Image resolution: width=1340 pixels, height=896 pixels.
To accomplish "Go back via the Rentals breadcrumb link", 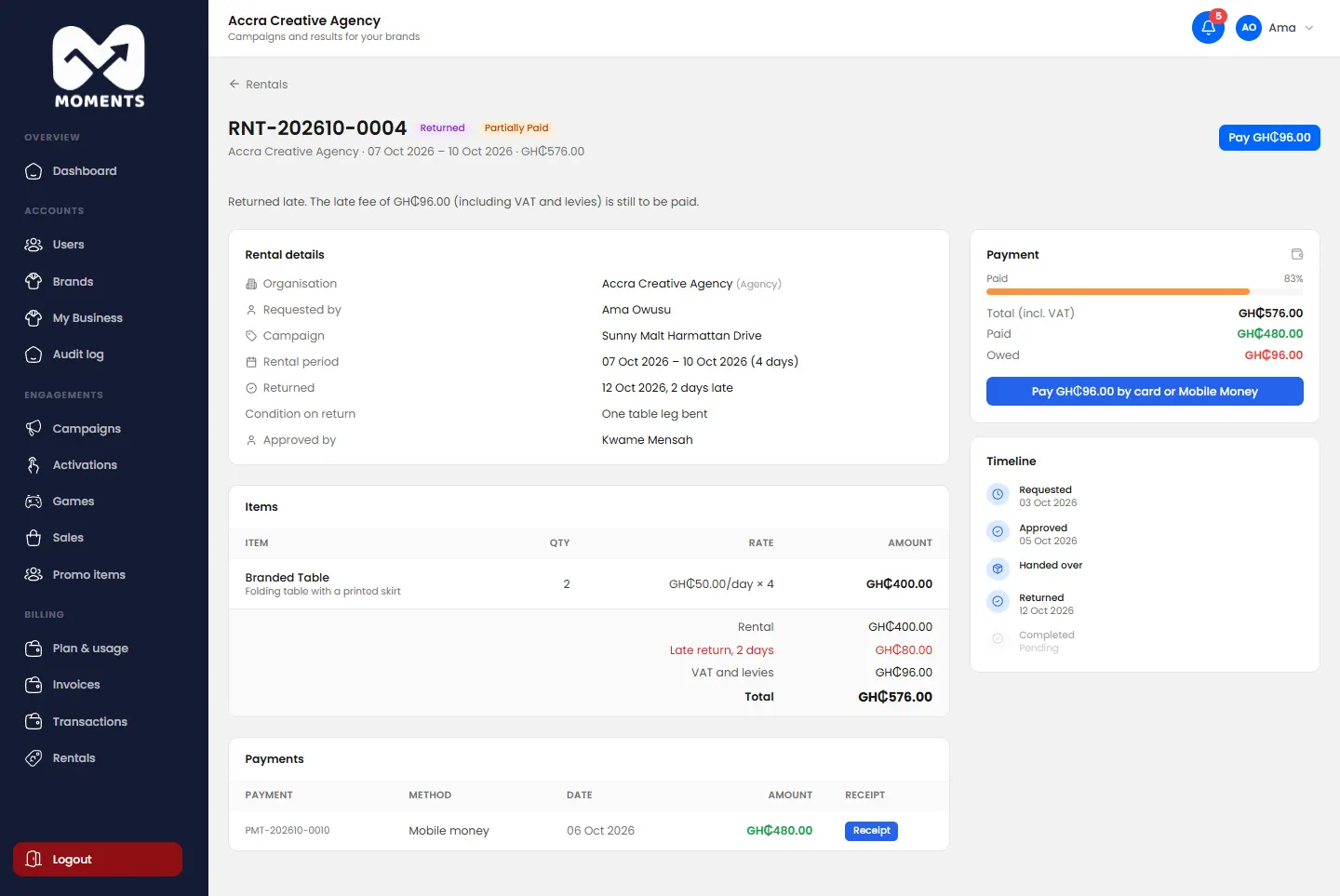I will point(259,85).
